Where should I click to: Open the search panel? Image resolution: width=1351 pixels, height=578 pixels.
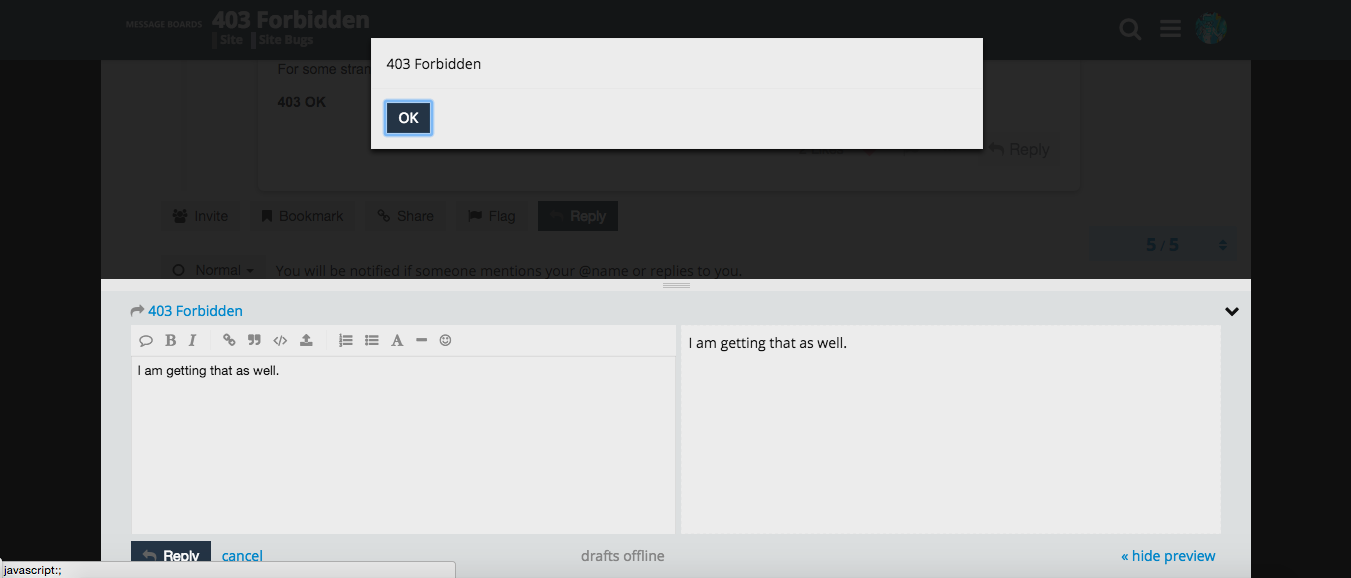point(1129,29)
